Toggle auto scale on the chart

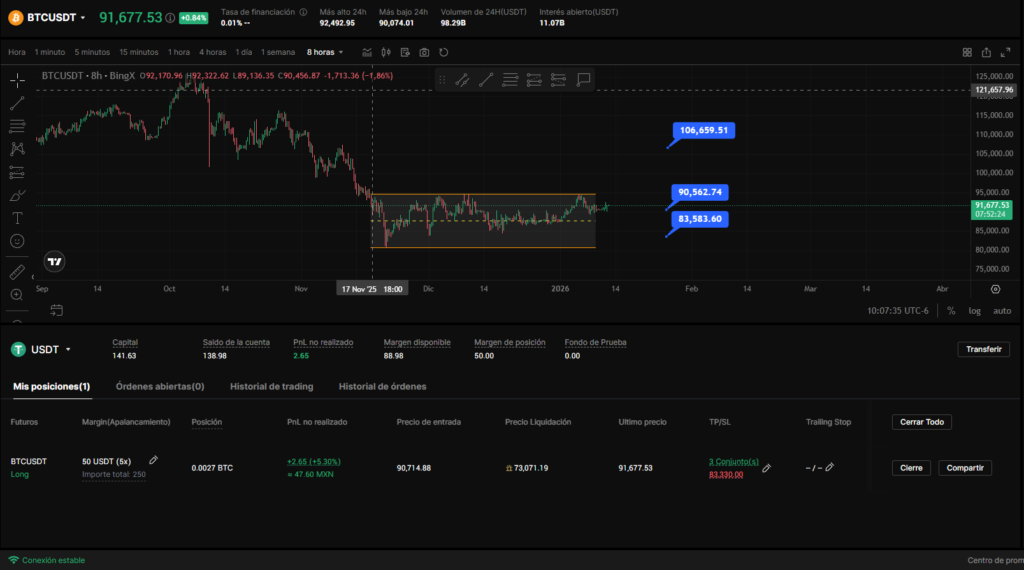1001,310
